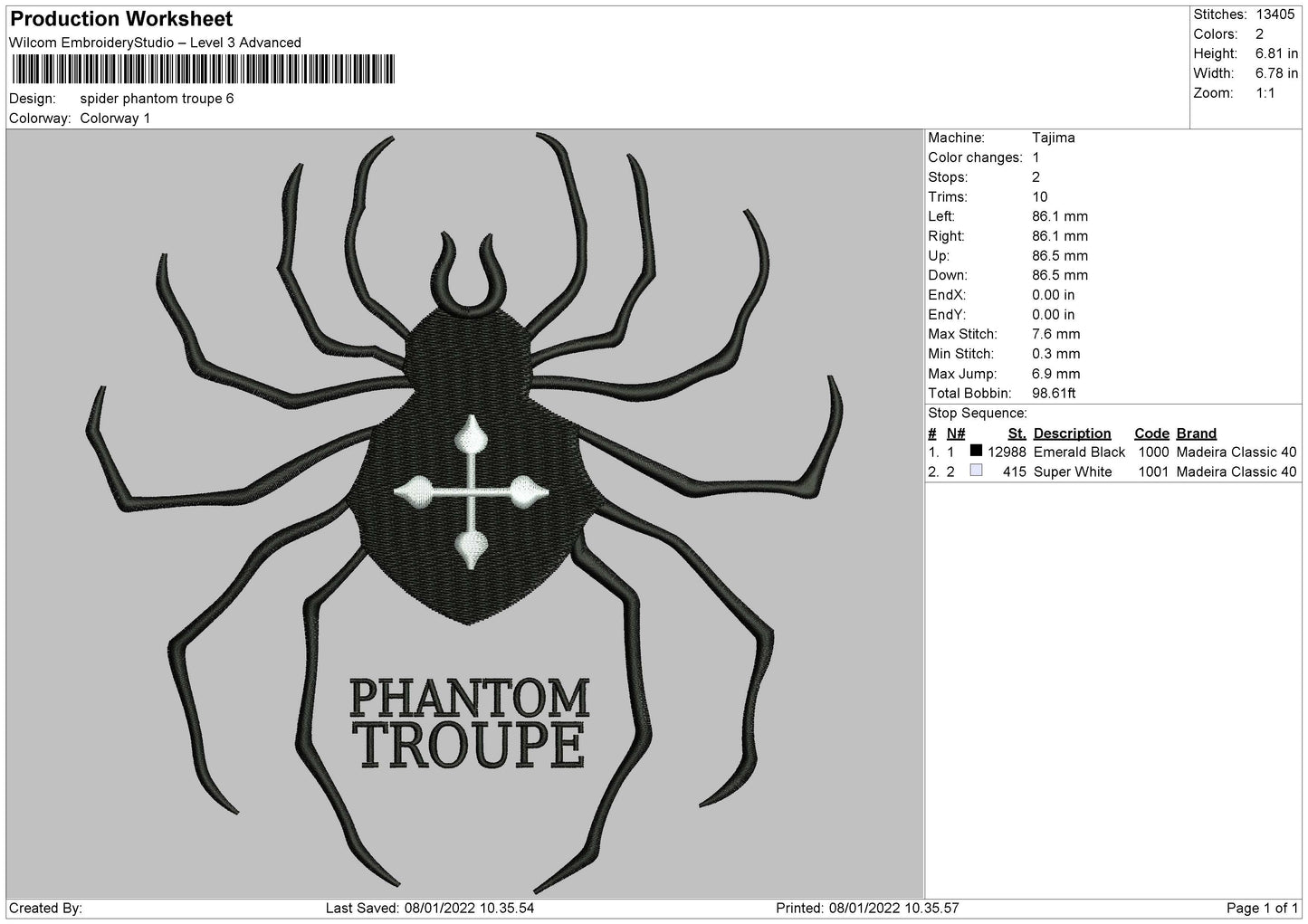Click the Stitches value 13405
Screen dimensions: 1308x924
click(1276, 14)
